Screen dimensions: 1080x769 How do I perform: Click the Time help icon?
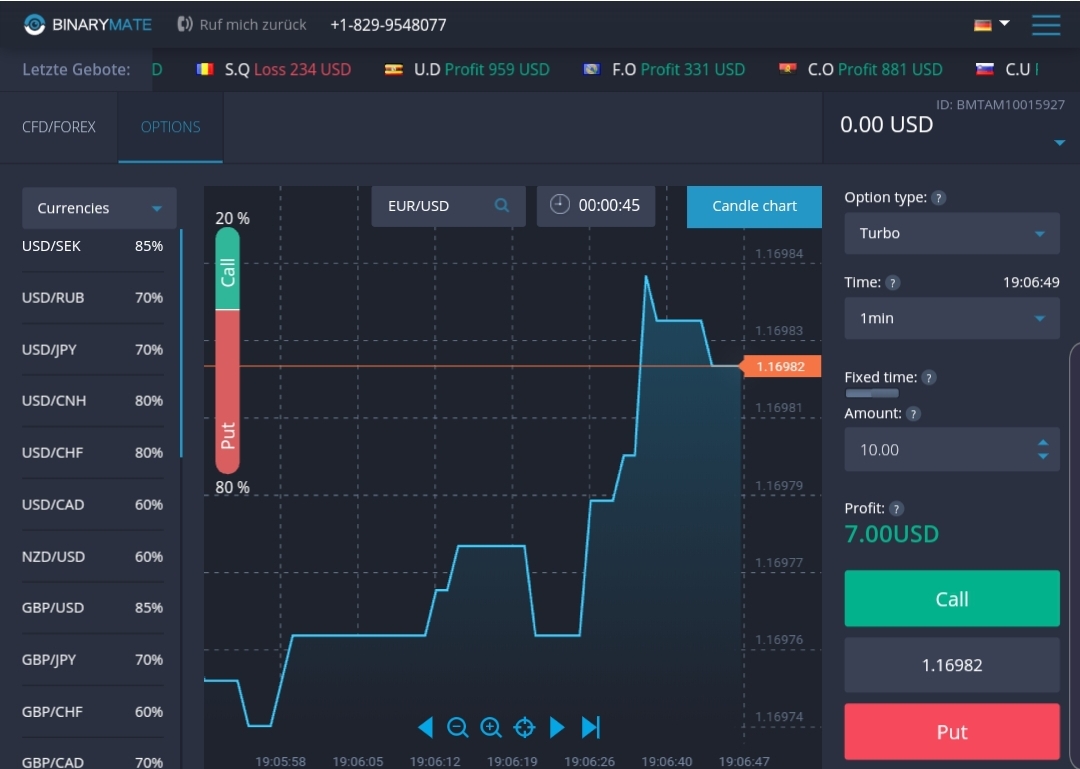pyautogui.click(x=892, y=283)
